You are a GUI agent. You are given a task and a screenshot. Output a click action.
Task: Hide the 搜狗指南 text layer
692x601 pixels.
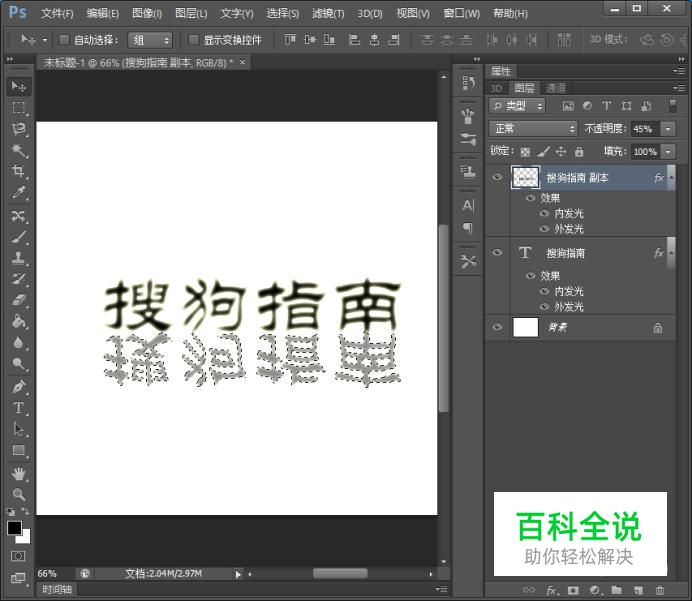click(497, 252)
